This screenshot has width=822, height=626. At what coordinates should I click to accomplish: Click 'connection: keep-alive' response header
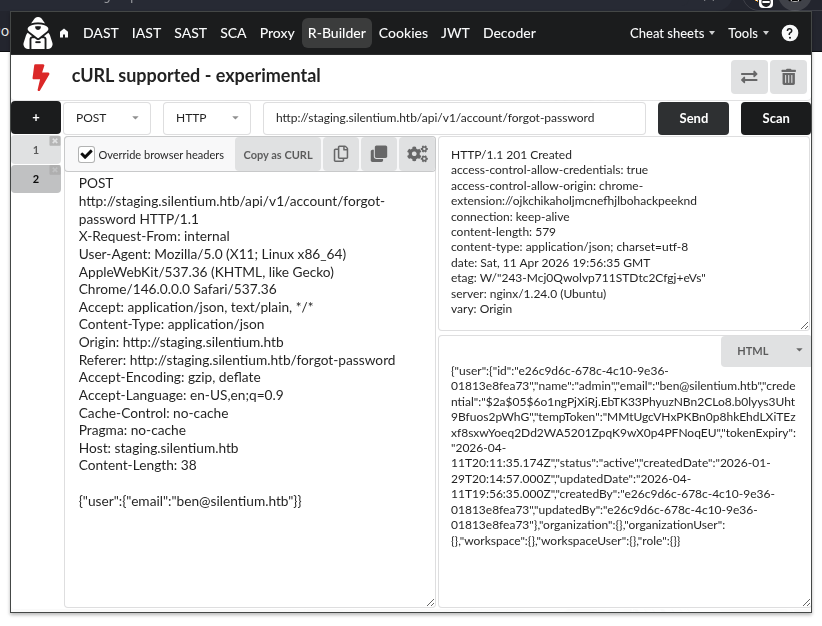coord(510,217)
